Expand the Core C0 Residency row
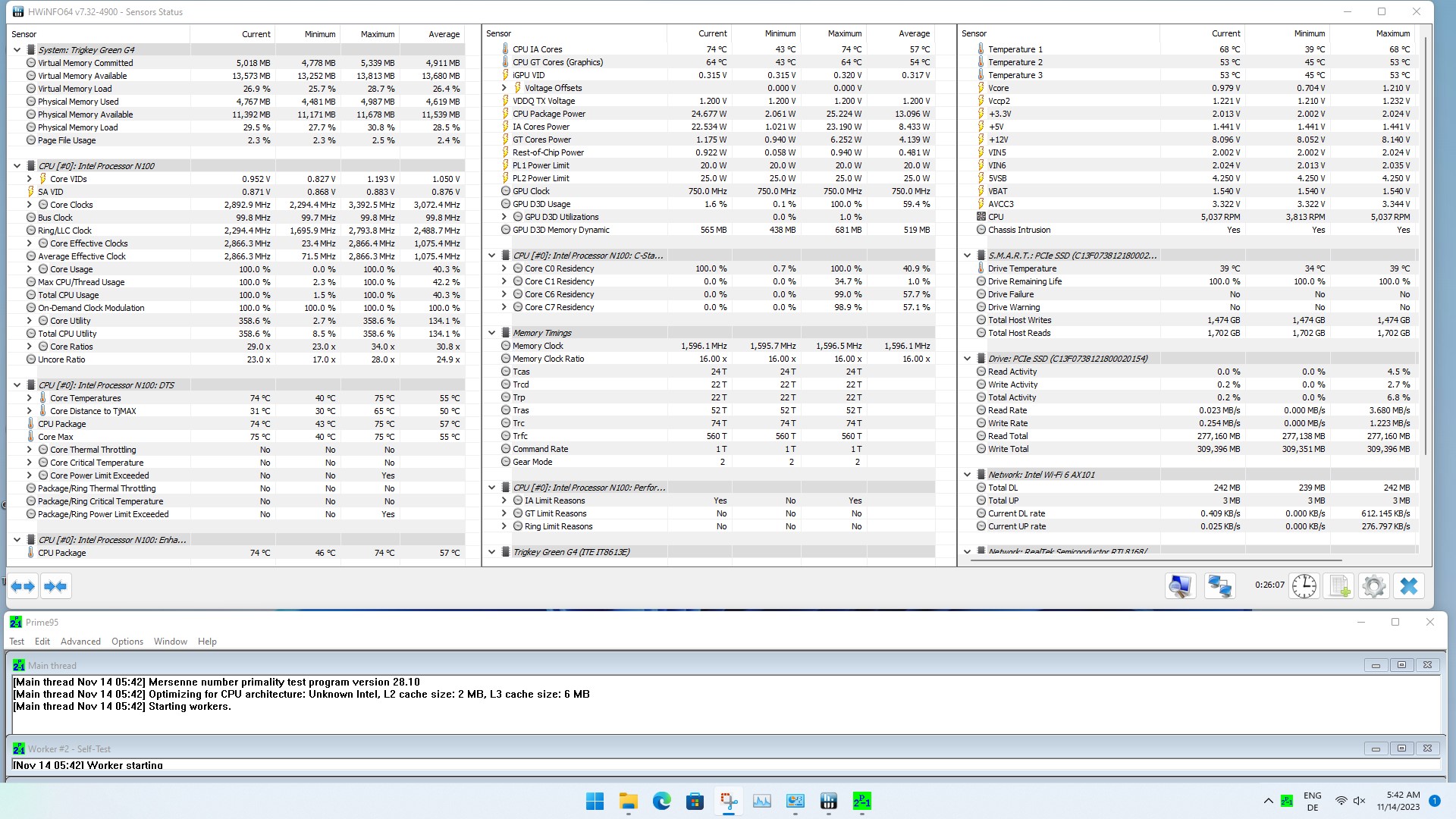The image size is (1456, 819). click(504, 268)
